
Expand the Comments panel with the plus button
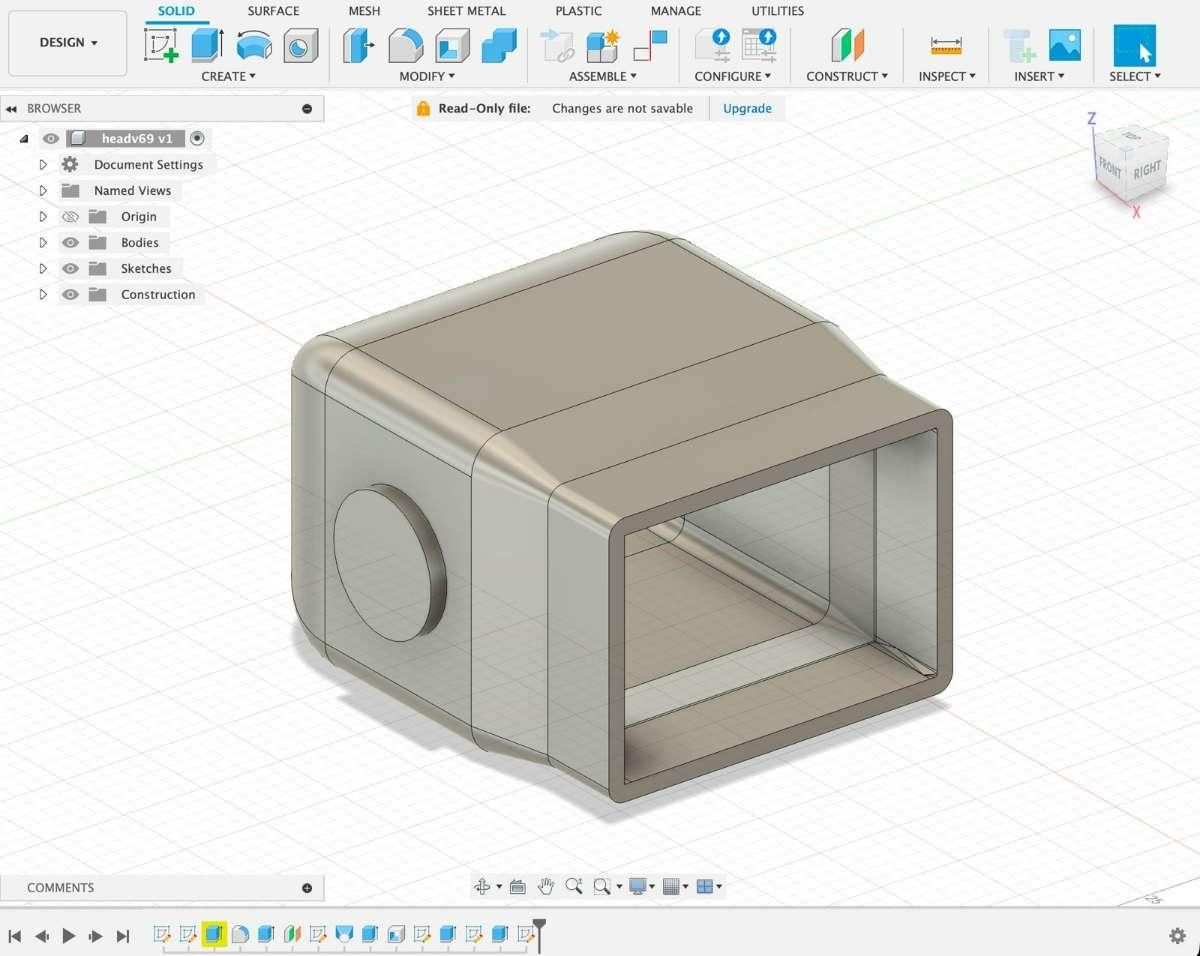click(x=307, y=888)
